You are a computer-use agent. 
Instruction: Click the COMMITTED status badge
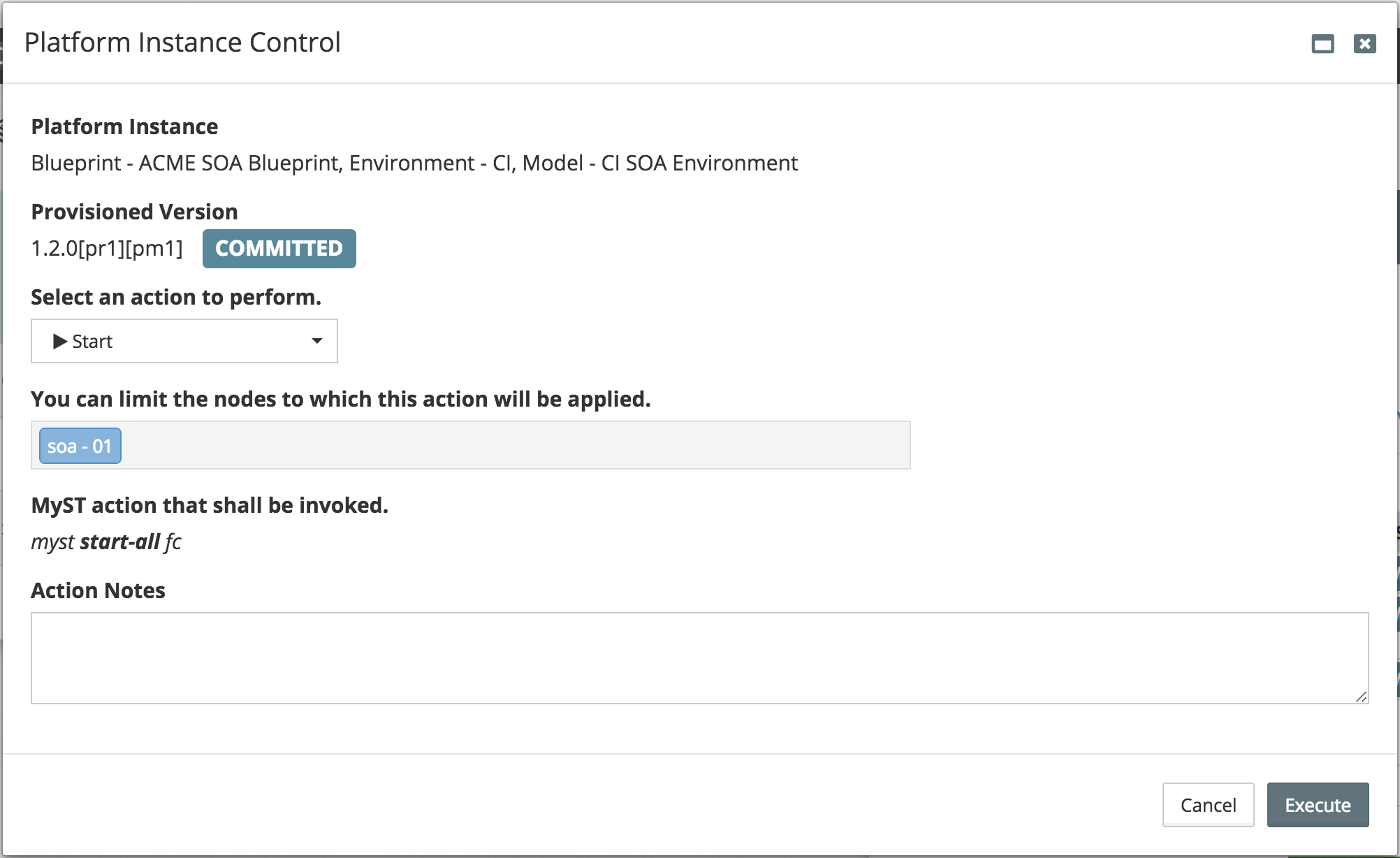tap(279, 248)
